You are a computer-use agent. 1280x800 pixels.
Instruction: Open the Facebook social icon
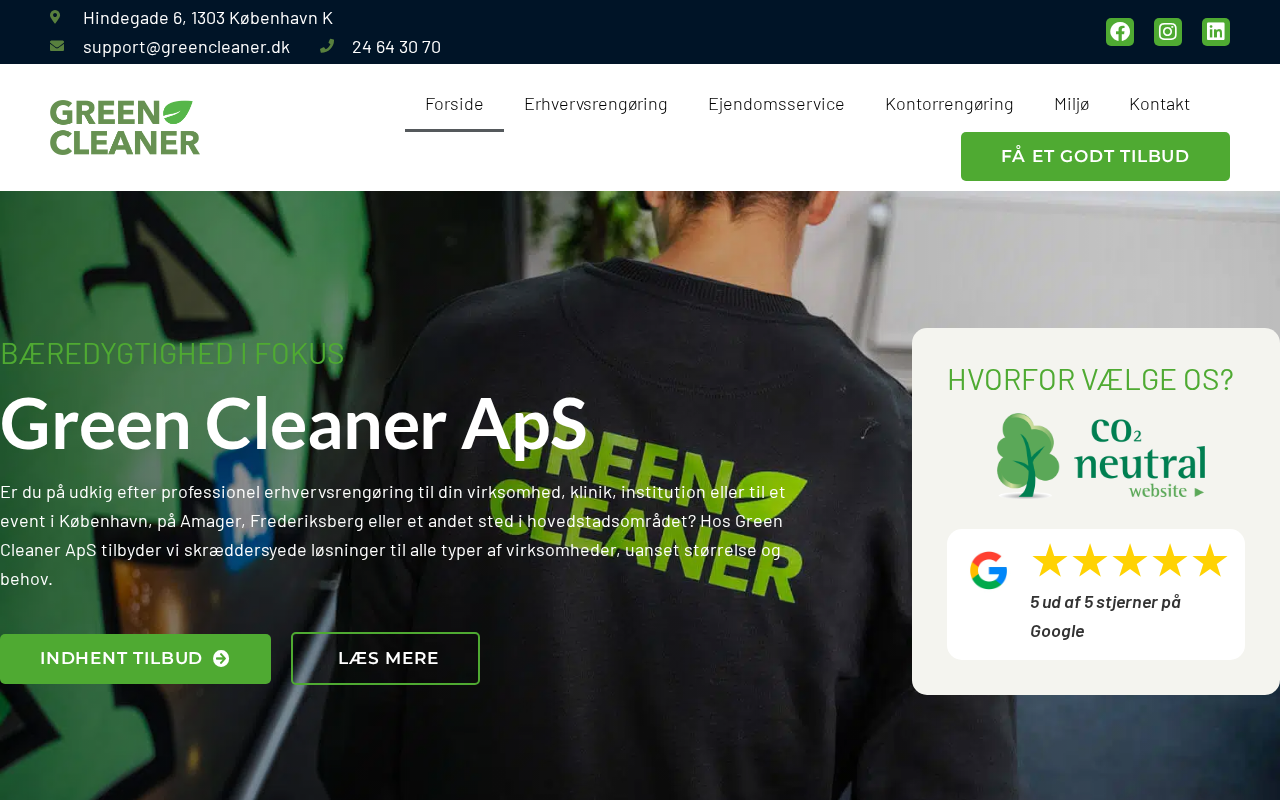(x=1120, y=32)
